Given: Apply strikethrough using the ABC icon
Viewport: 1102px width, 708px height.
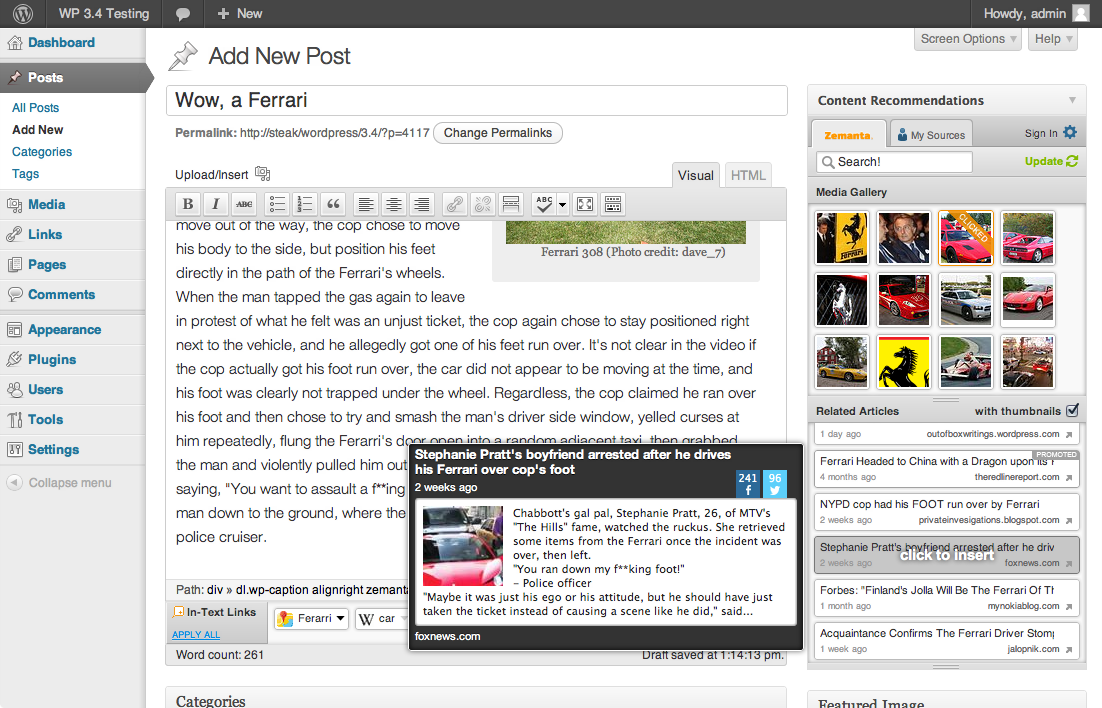Looking at the screenshot, I should [244, 205].
